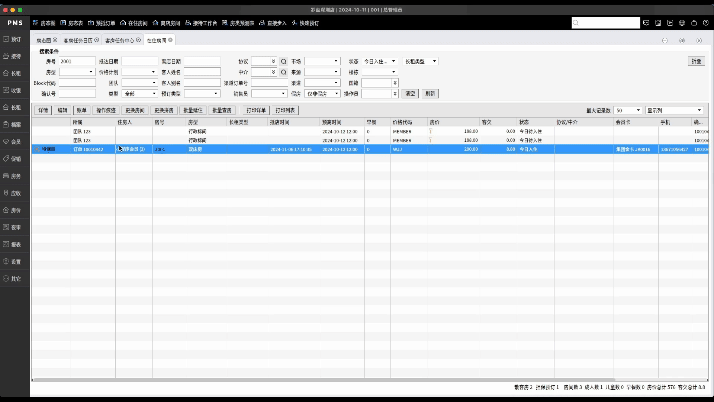Click the 刷新 button
The height and width of the screenshot is (402, 714).
pyautogui.click(x=430, y=93)
